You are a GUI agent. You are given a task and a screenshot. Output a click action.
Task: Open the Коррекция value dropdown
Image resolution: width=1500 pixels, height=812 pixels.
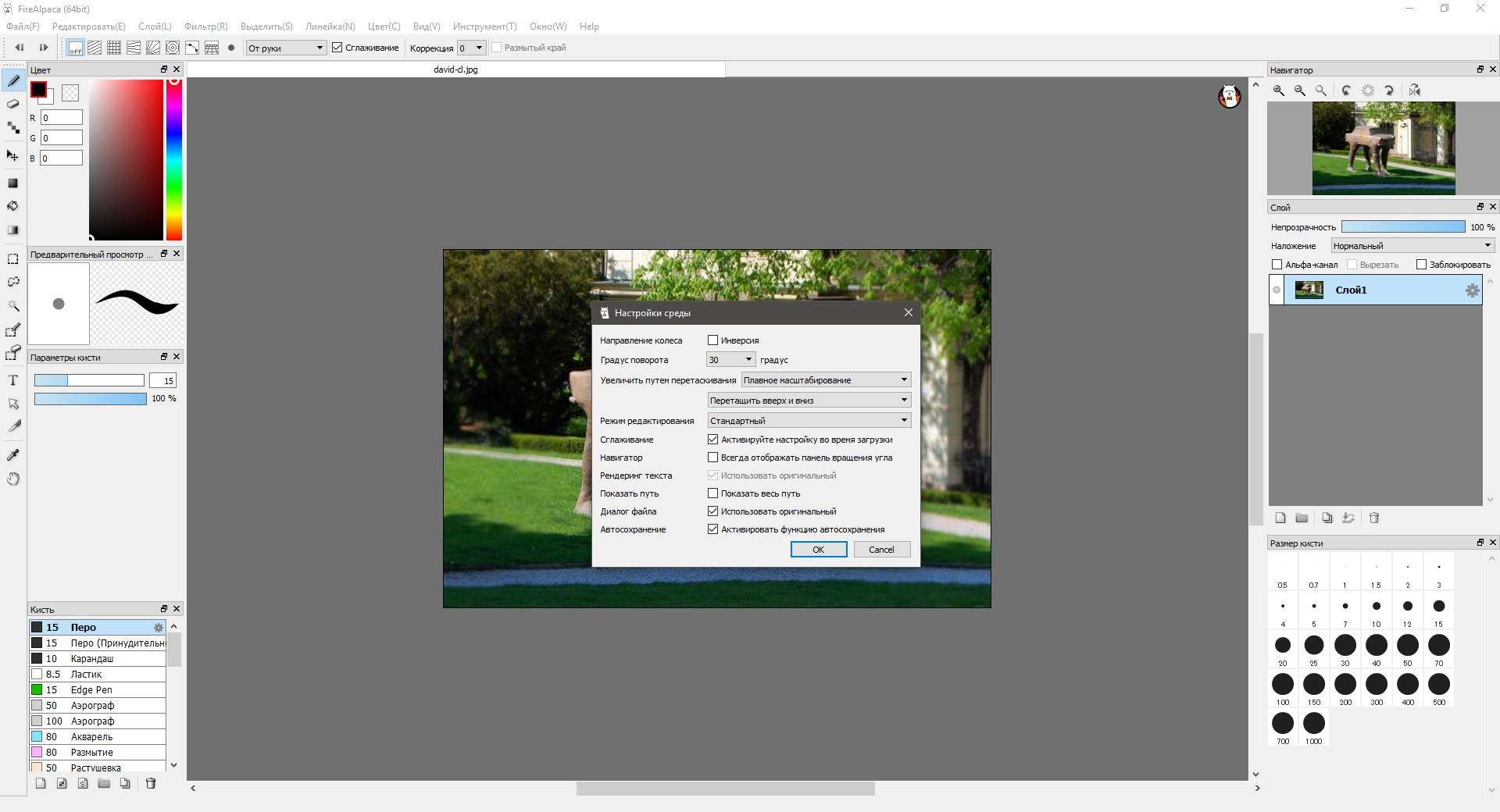pos(471,48)
